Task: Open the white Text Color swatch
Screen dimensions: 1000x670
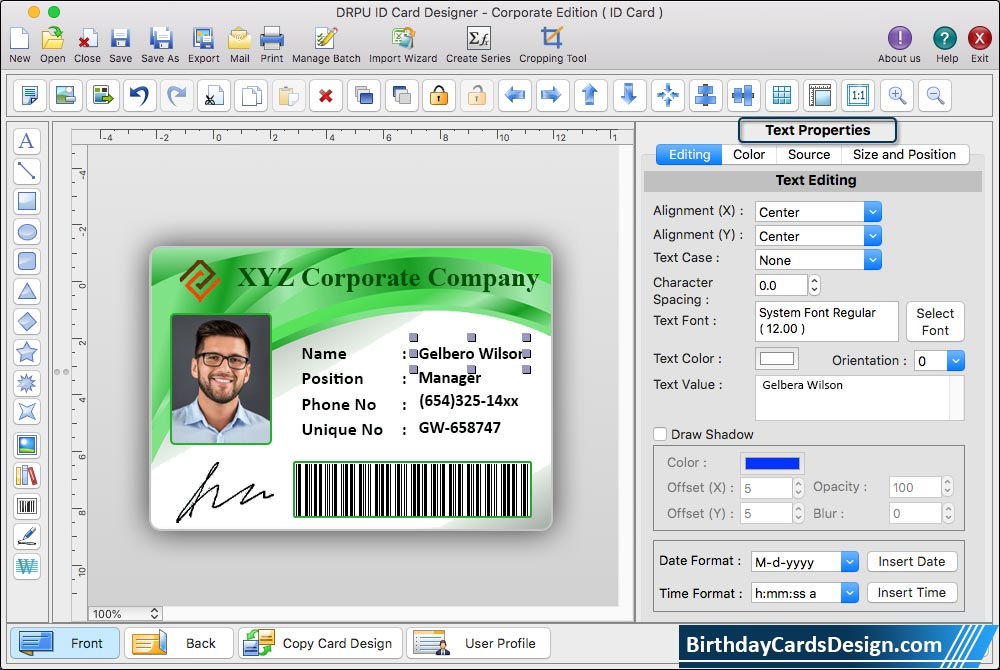Action: 777,358
